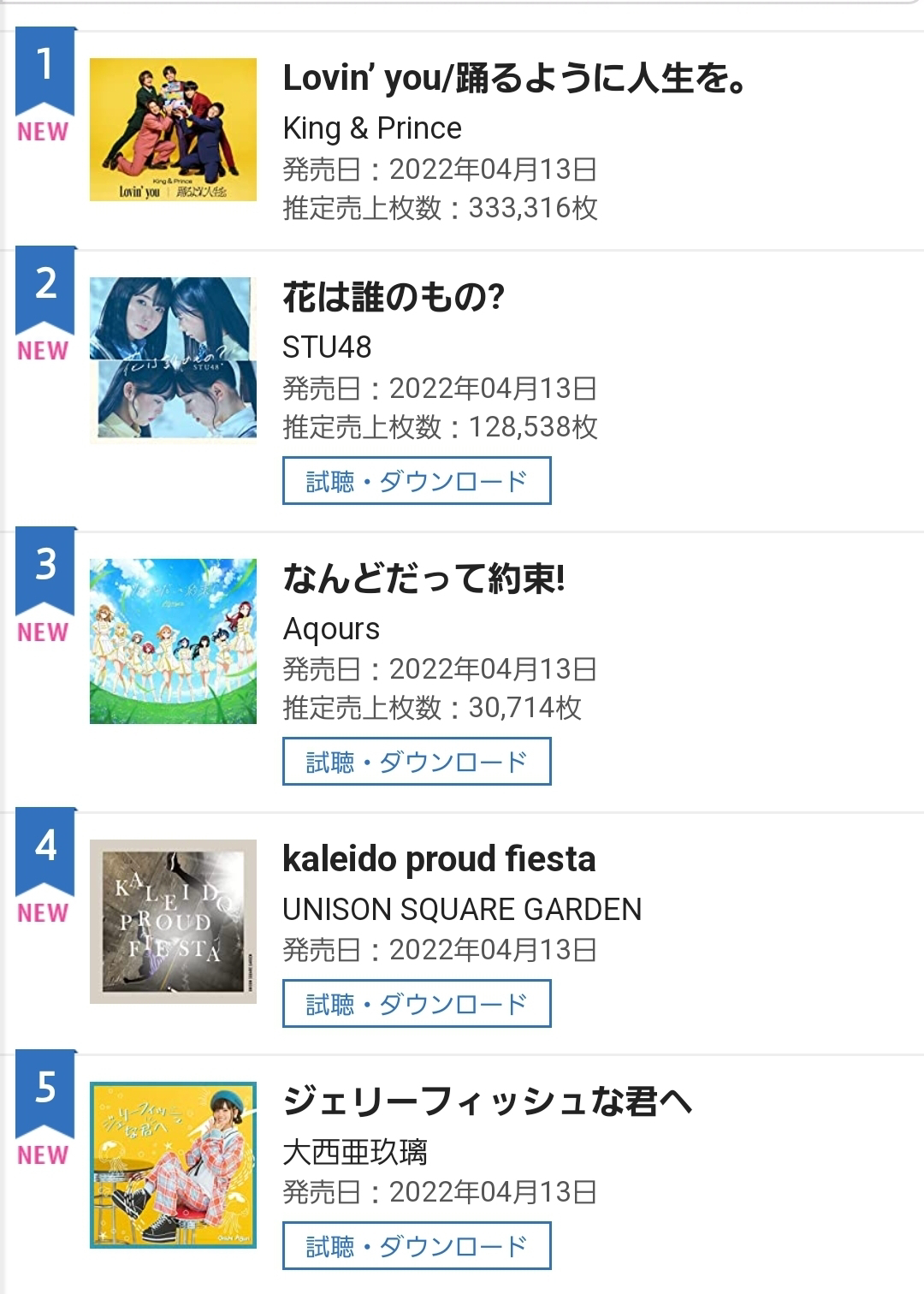924x1294 pixels.
Task: Select the rank 1 ribbon badge
Action: (45, 72)
